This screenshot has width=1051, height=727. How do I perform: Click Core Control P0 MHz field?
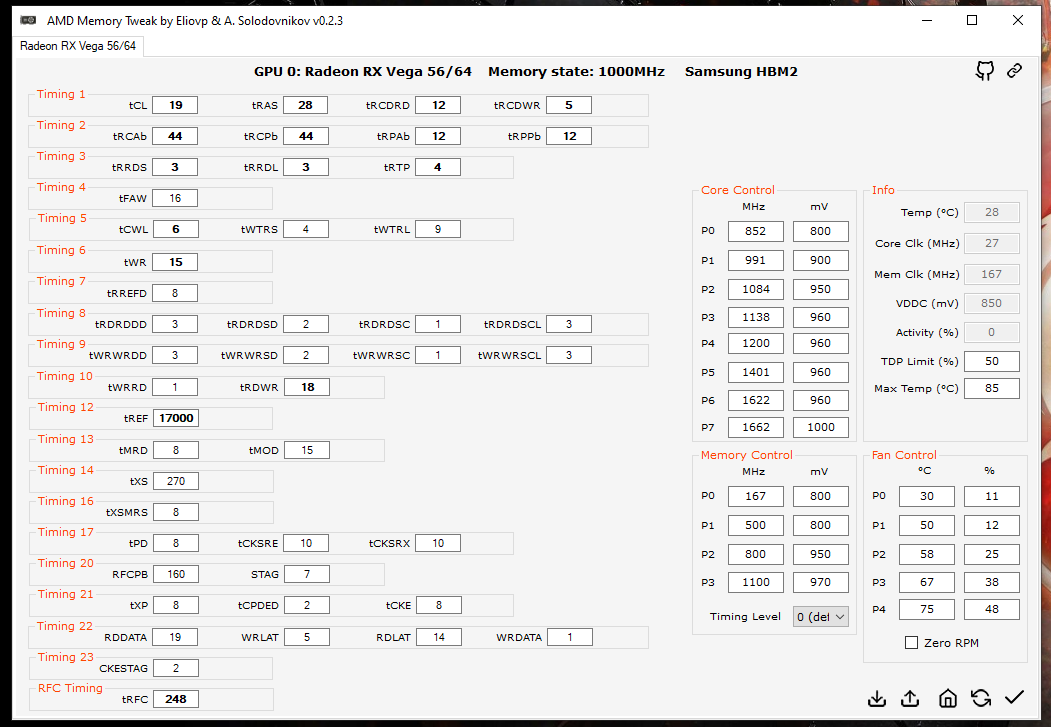click(755, 231)
